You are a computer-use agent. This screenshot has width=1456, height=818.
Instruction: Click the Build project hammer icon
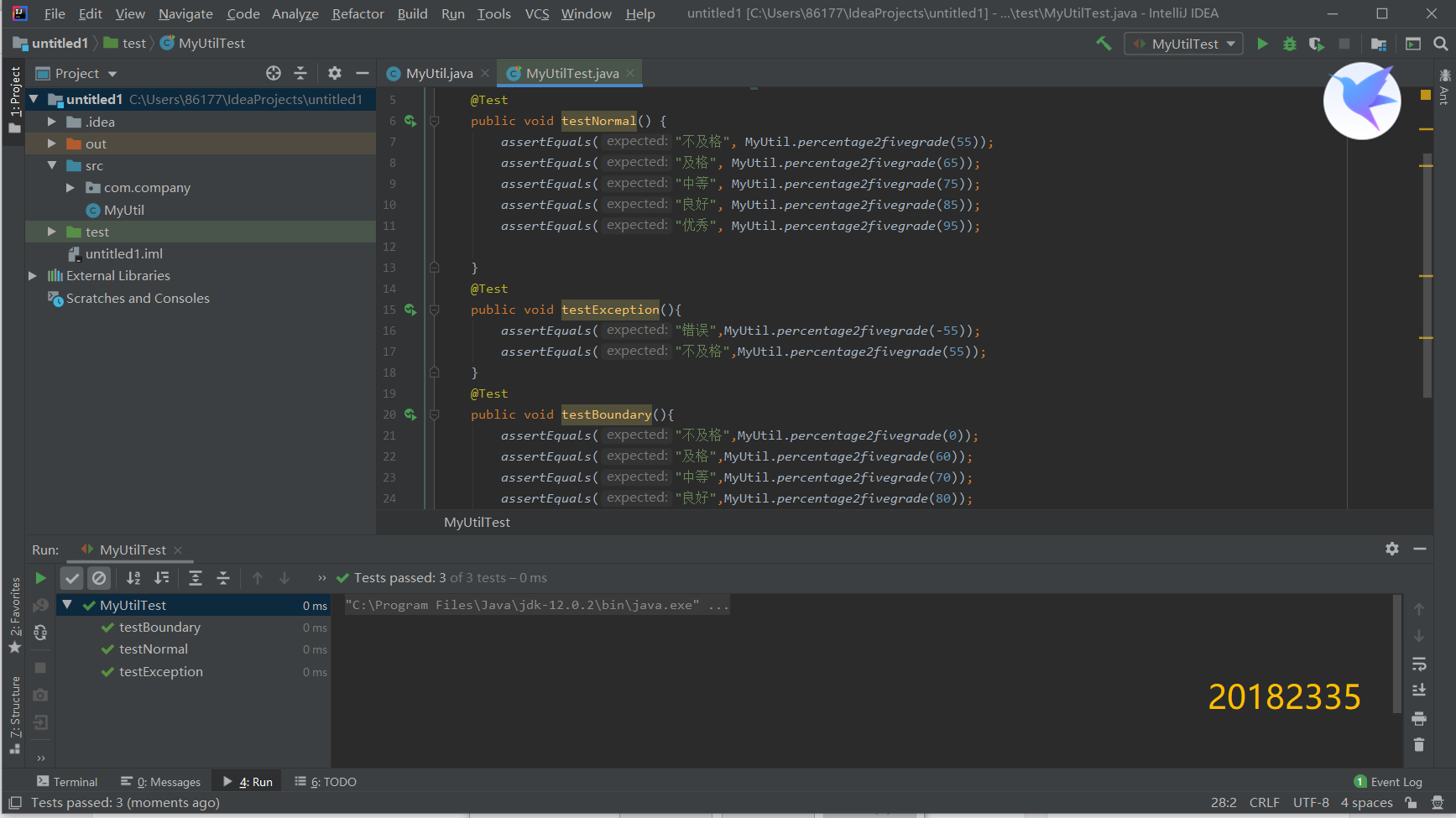1104,44
